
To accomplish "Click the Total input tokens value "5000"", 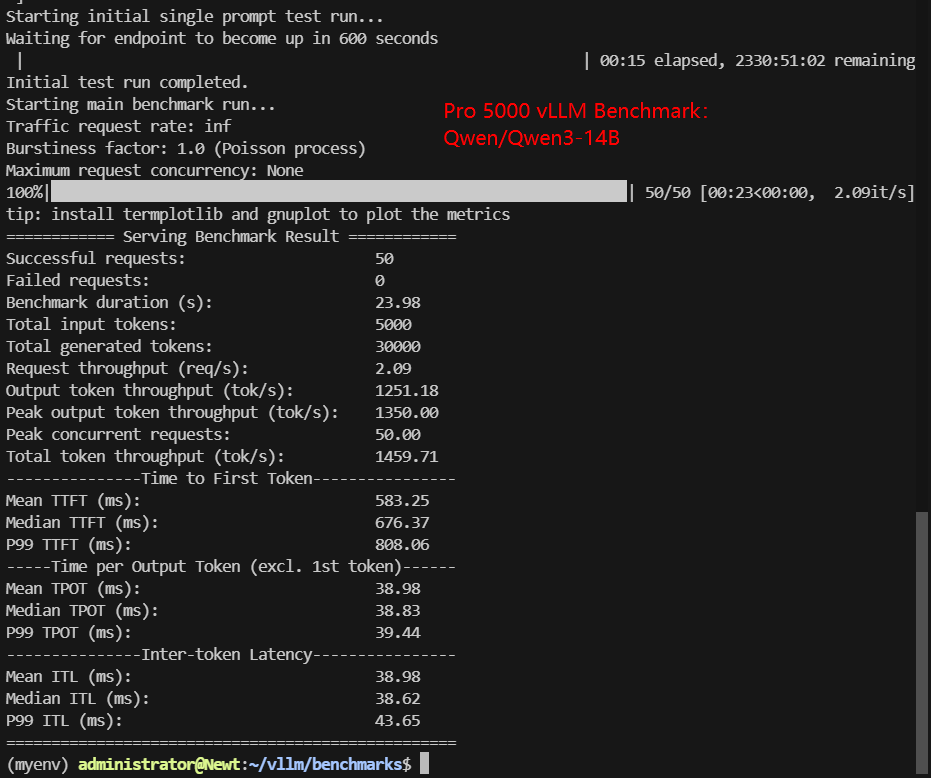I will tap(393, 324).
